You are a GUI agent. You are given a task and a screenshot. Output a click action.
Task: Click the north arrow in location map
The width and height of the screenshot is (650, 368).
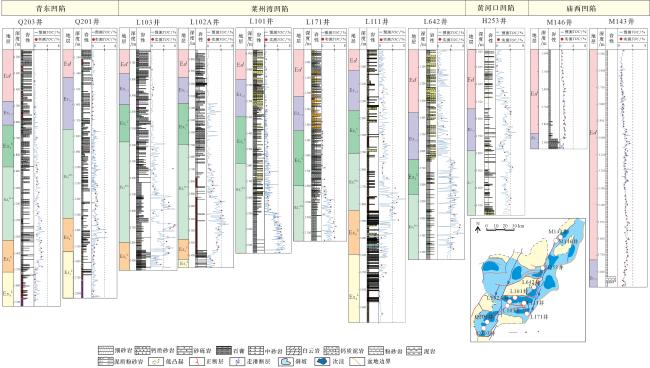tap(478, 228)
